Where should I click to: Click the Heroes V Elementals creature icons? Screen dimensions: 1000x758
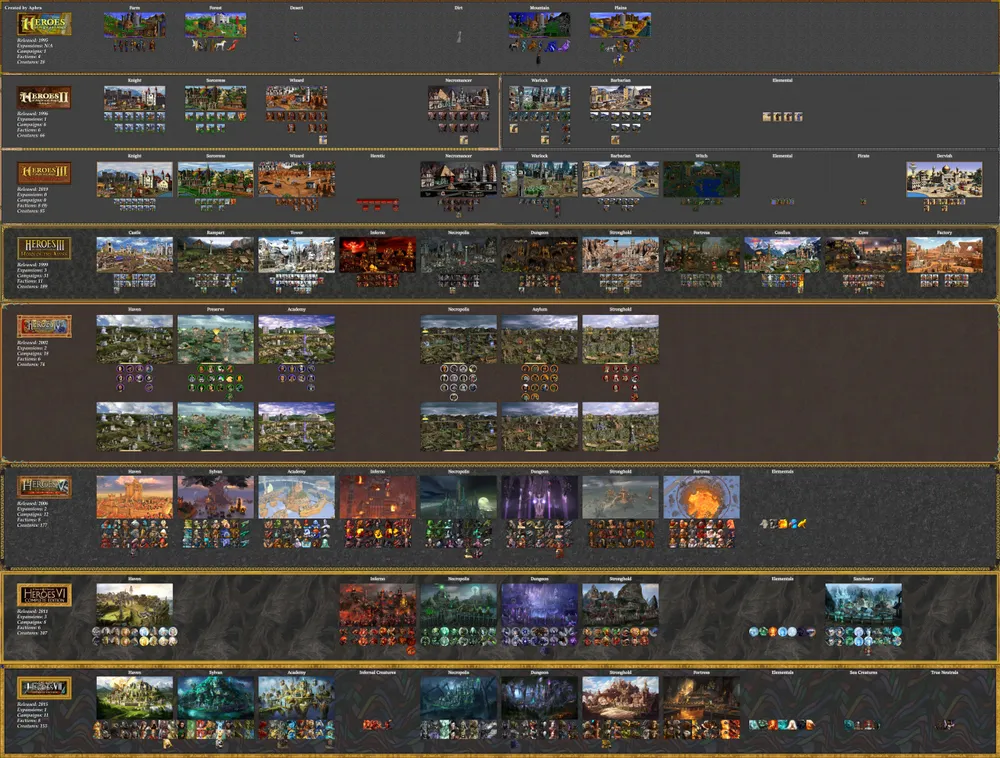click(x=782, y=523)
